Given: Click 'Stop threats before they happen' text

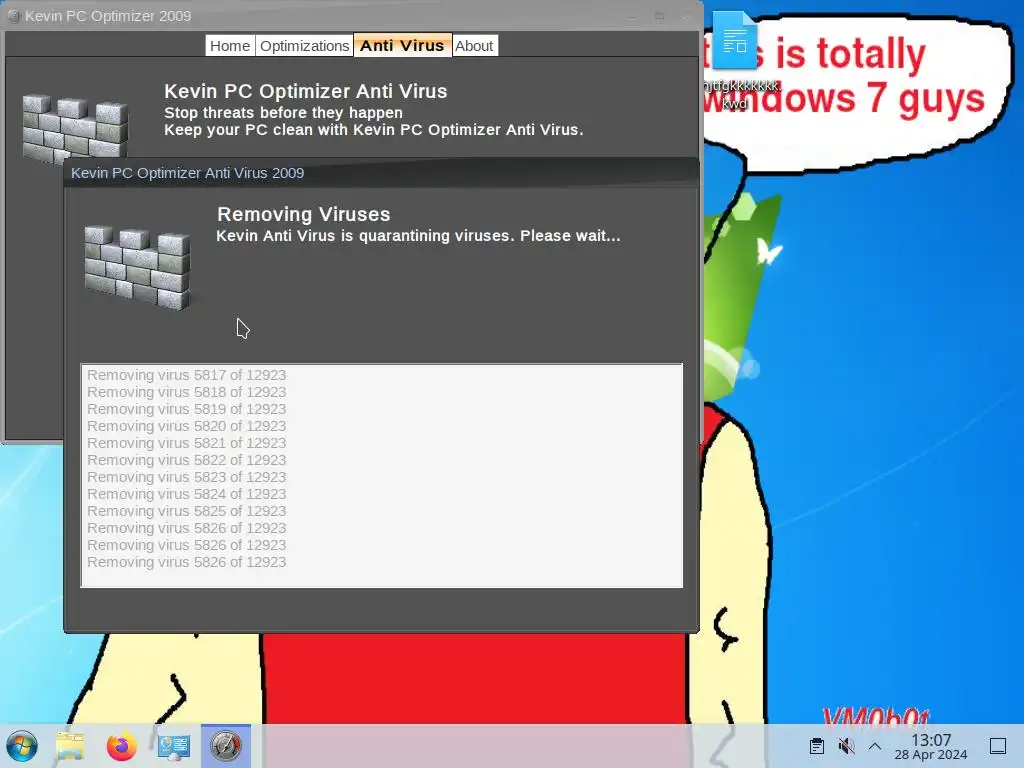Looking at the screenshot, I should pyautogui.click(x=283, y=112).
